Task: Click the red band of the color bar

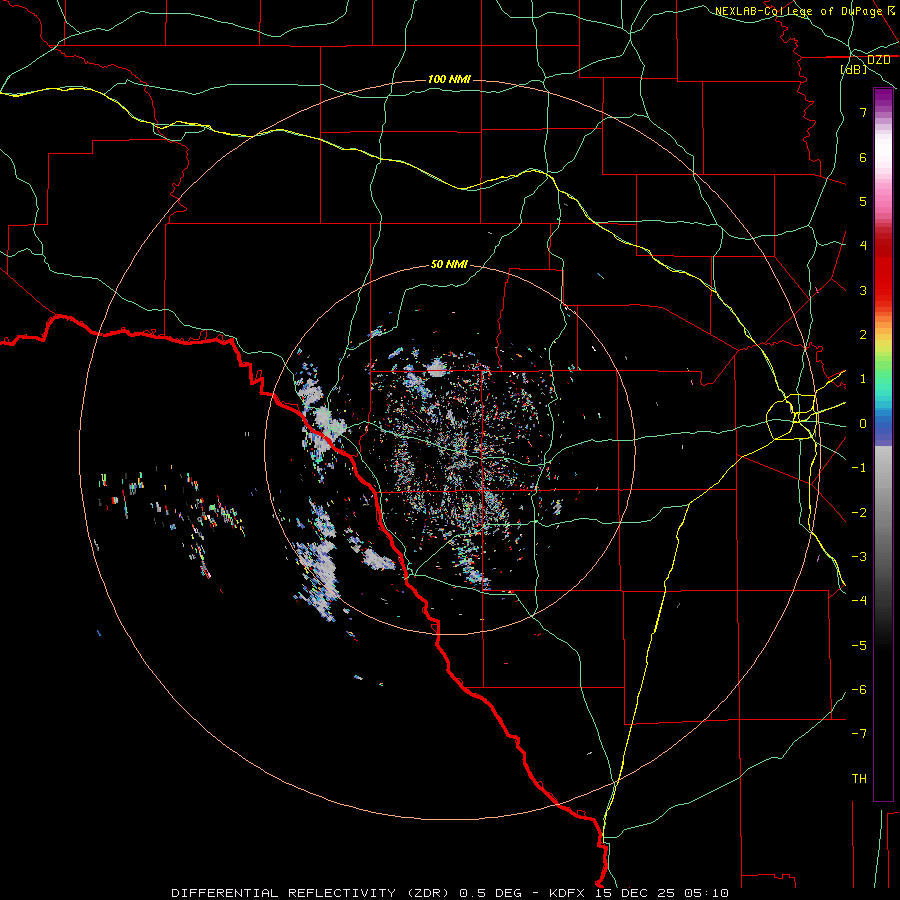Action: [883, 276]
